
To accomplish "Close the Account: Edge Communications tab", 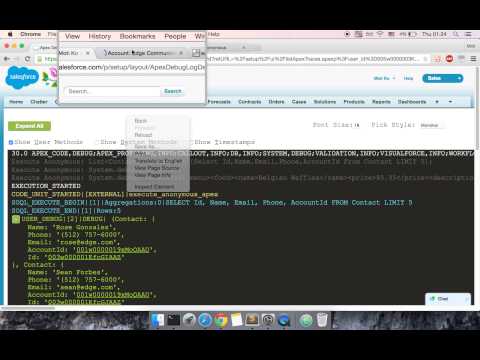I will (181, 53).
